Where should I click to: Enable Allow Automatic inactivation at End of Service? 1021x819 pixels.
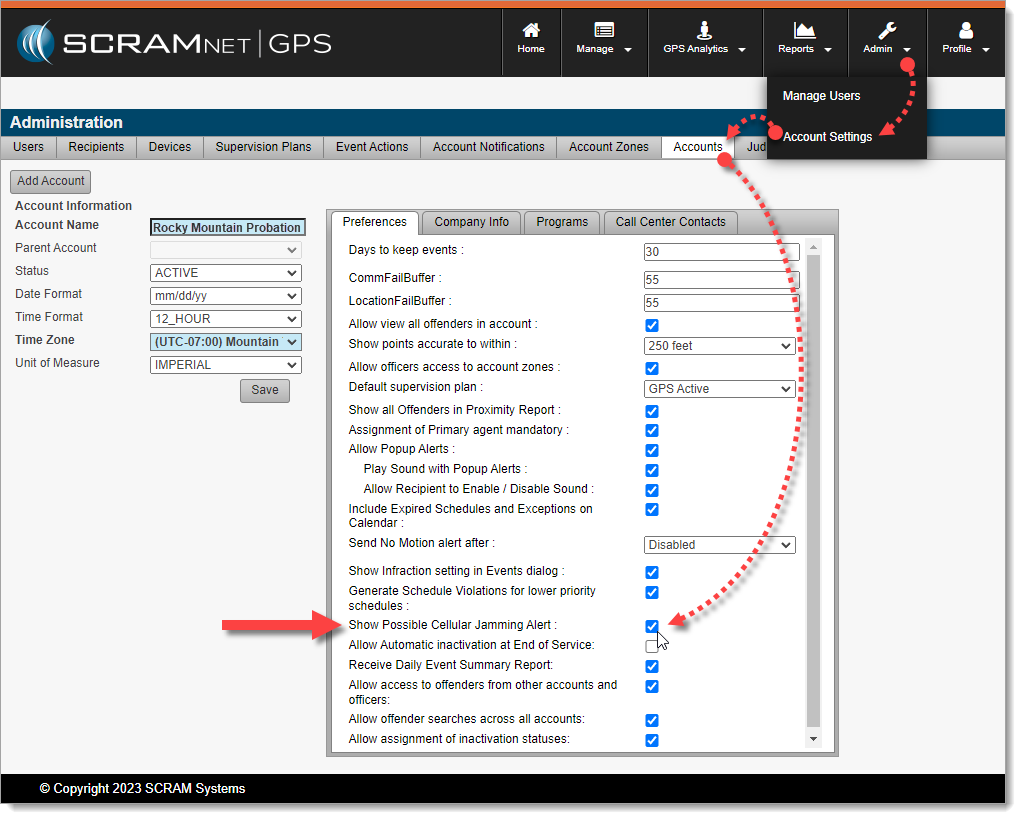pyautogui.click(x=652, y=646)
